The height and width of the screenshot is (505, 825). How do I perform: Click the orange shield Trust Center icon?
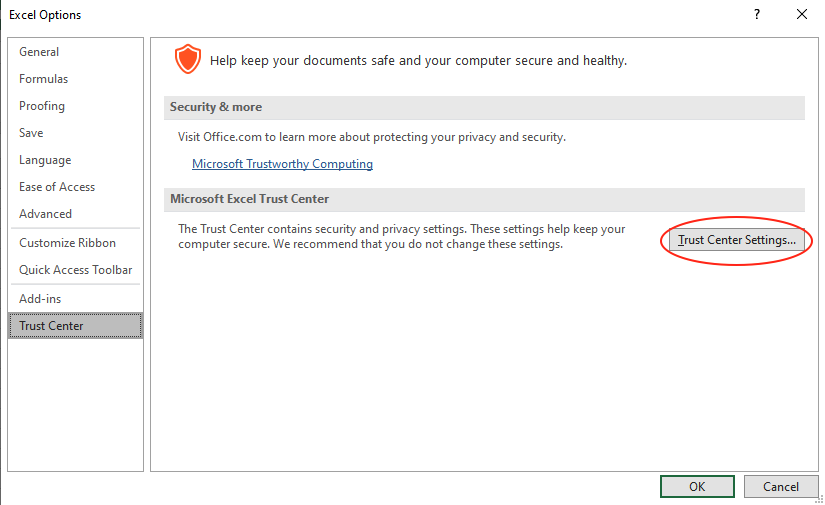187,60
